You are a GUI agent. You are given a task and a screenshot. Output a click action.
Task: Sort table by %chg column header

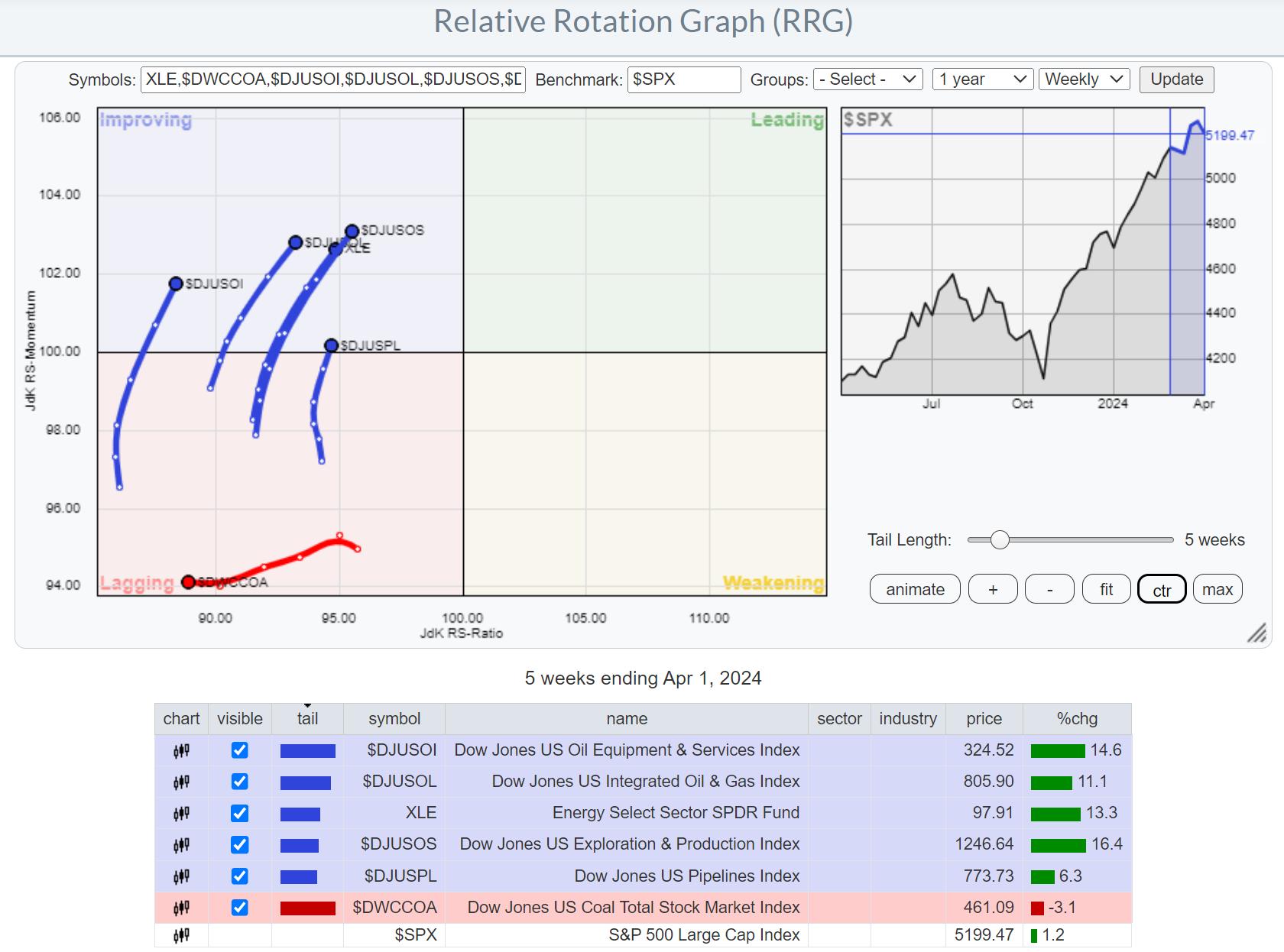(x=1076, y=719)
